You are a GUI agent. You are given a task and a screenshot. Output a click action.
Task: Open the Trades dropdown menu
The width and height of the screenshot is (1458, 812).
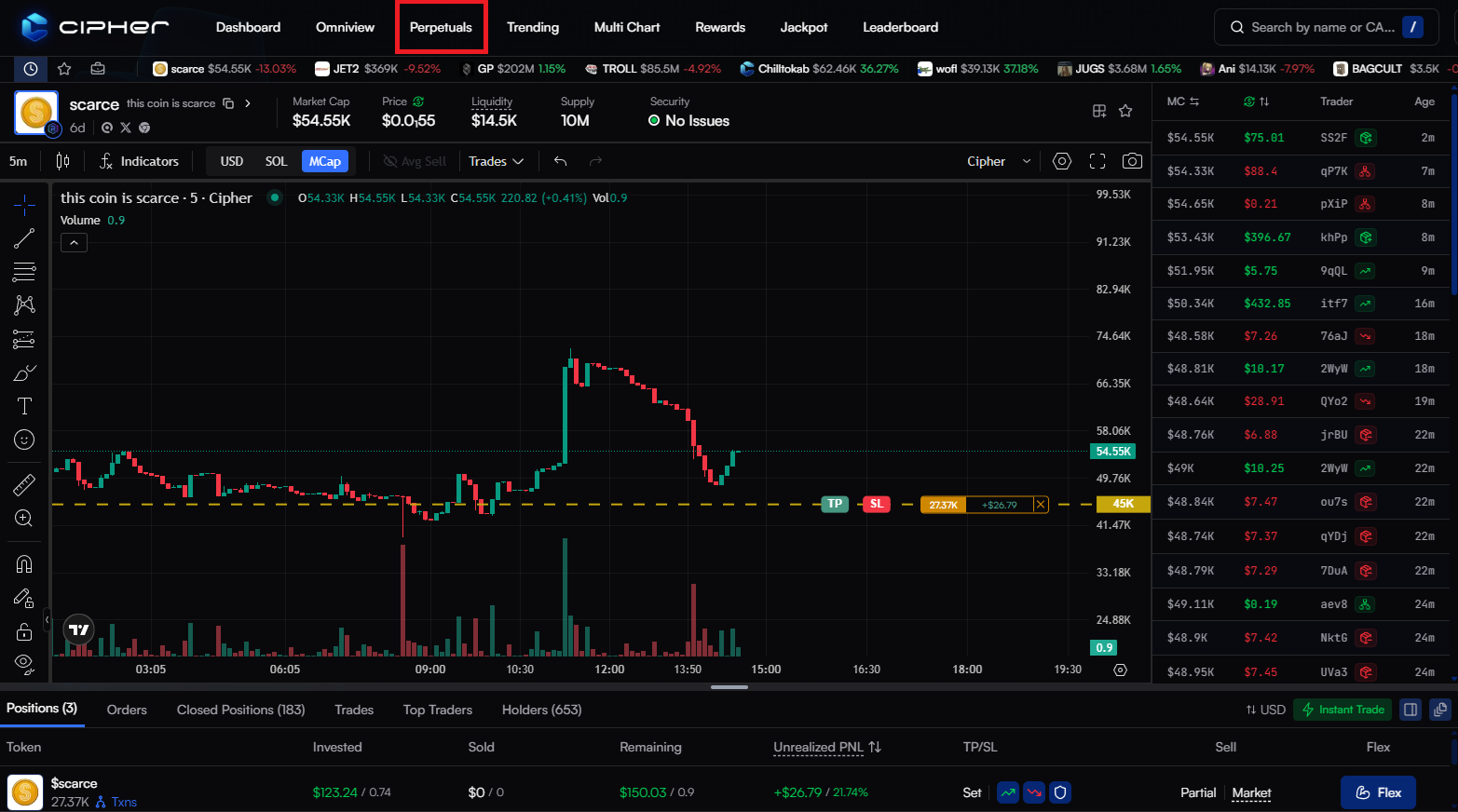coord(496,161)
